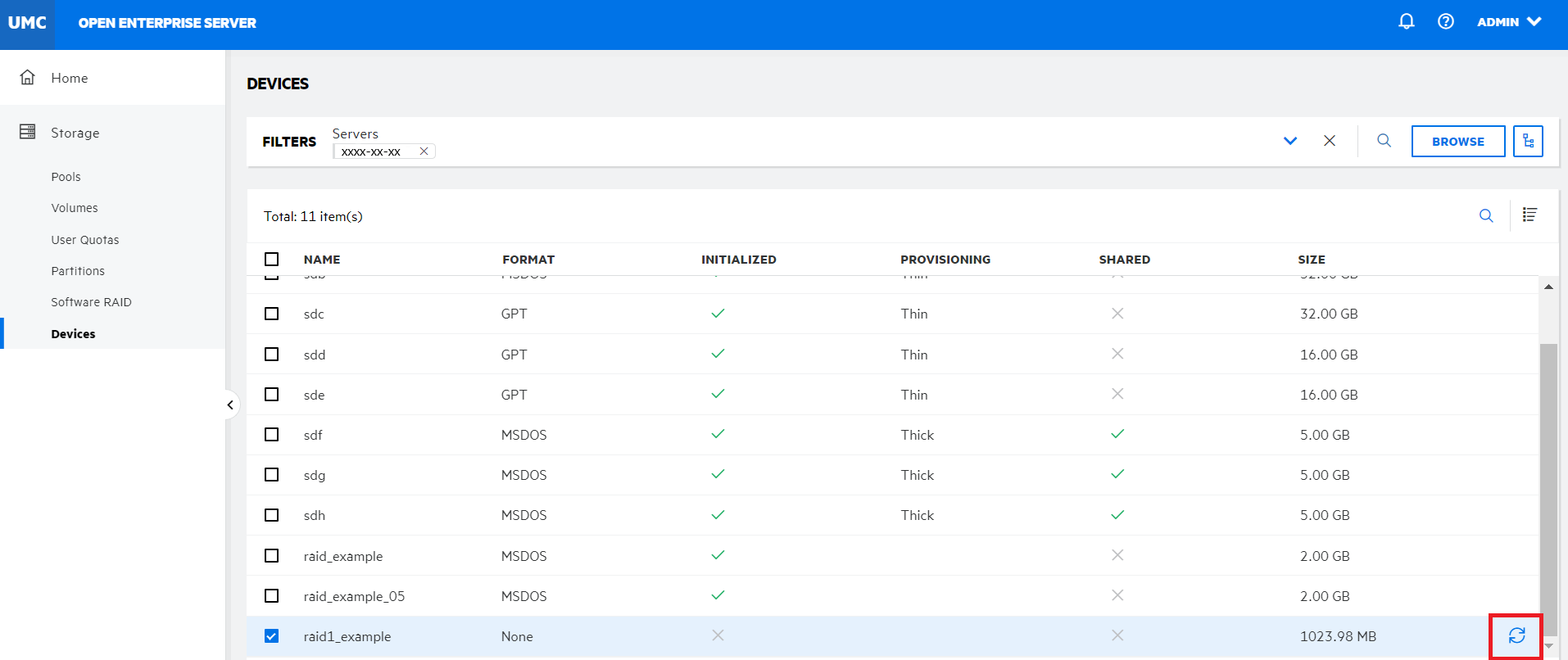Click the BROWSE button
The height and width of the screenshot is (660, 1568).
pyautogui.click(x=1457, y=142)
